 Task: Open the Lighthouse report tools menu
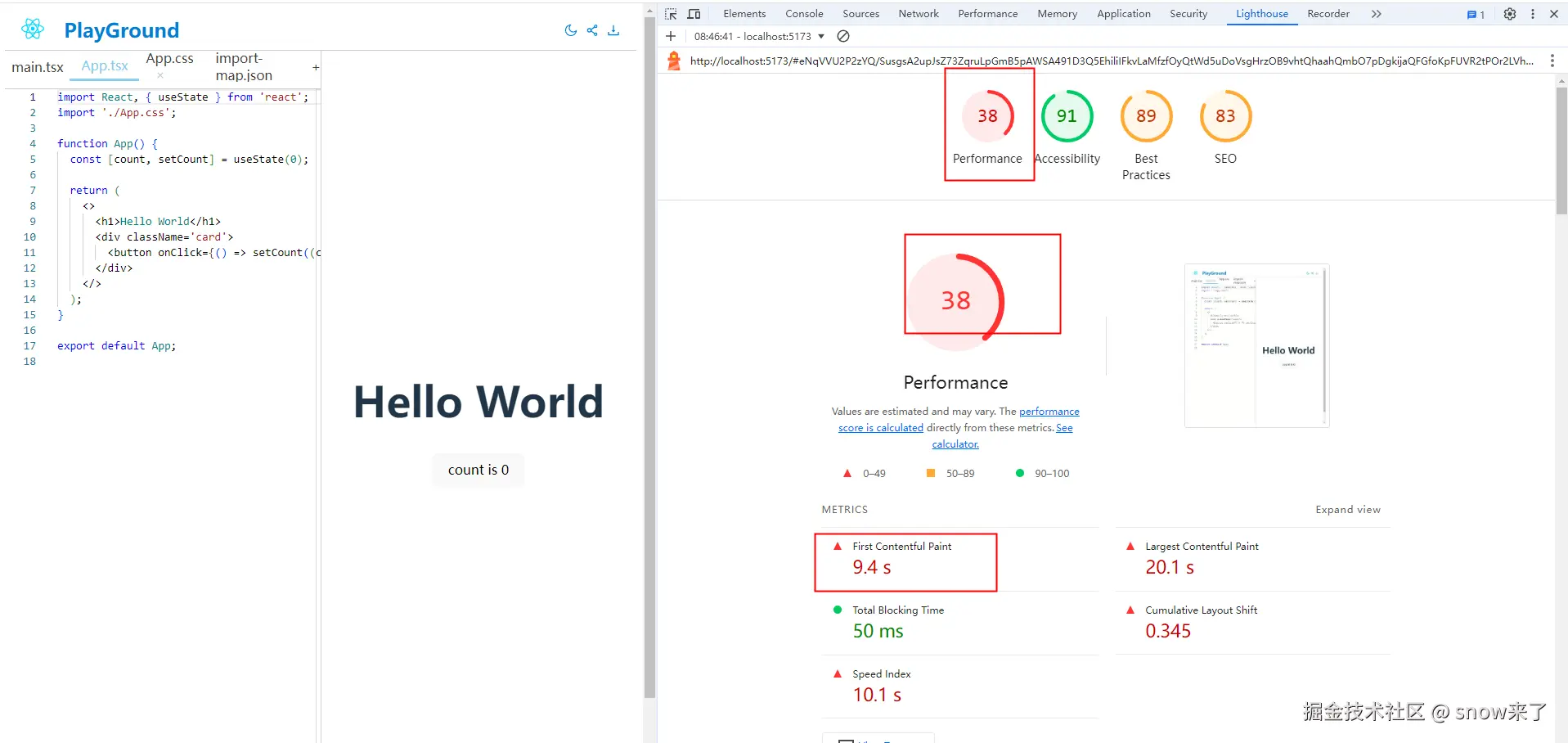(1552, 61)
